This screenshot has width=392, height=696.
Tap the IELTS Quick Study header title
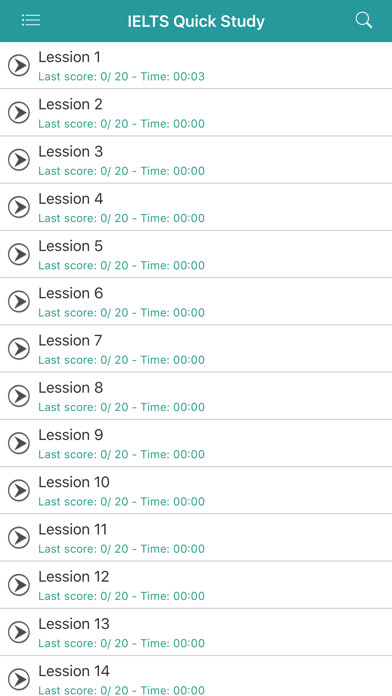[196, 21]
